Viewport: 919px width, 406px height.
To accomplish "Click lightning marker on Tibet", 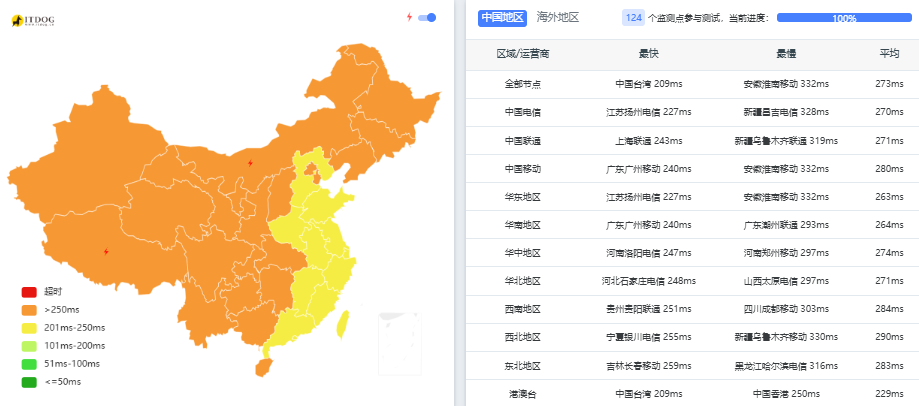I will pos(106,252).
